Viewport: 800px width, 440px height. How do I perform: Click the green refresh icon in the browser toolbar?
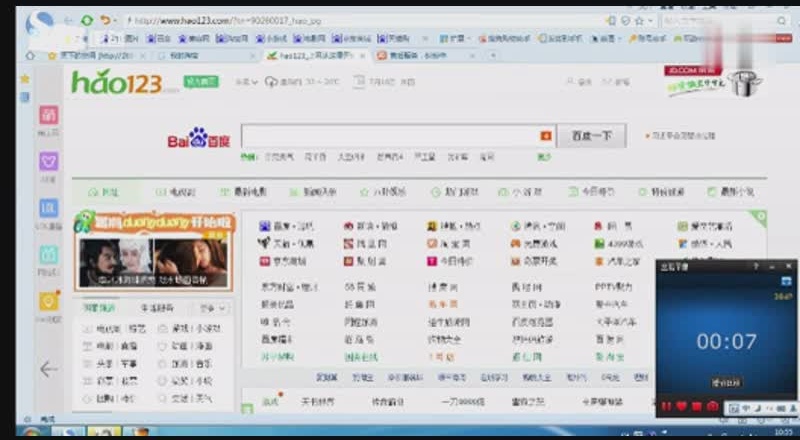87,20
